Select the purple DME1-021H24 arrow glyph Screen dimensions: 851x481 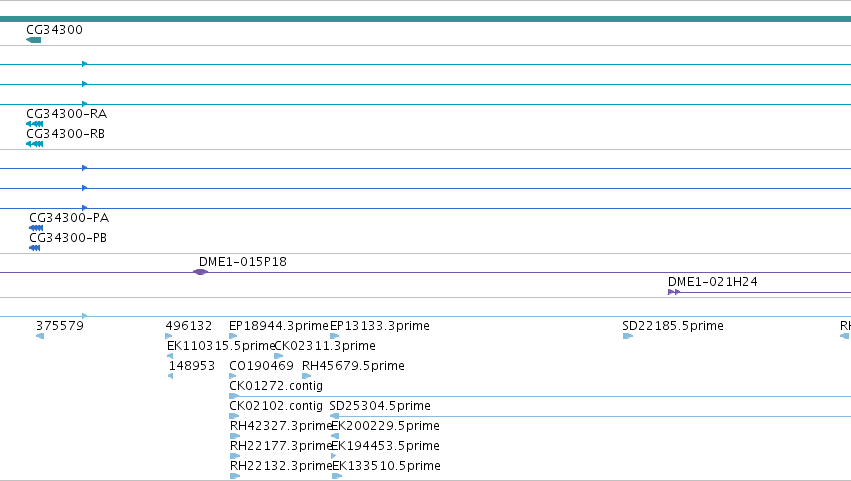pos(674,292)
